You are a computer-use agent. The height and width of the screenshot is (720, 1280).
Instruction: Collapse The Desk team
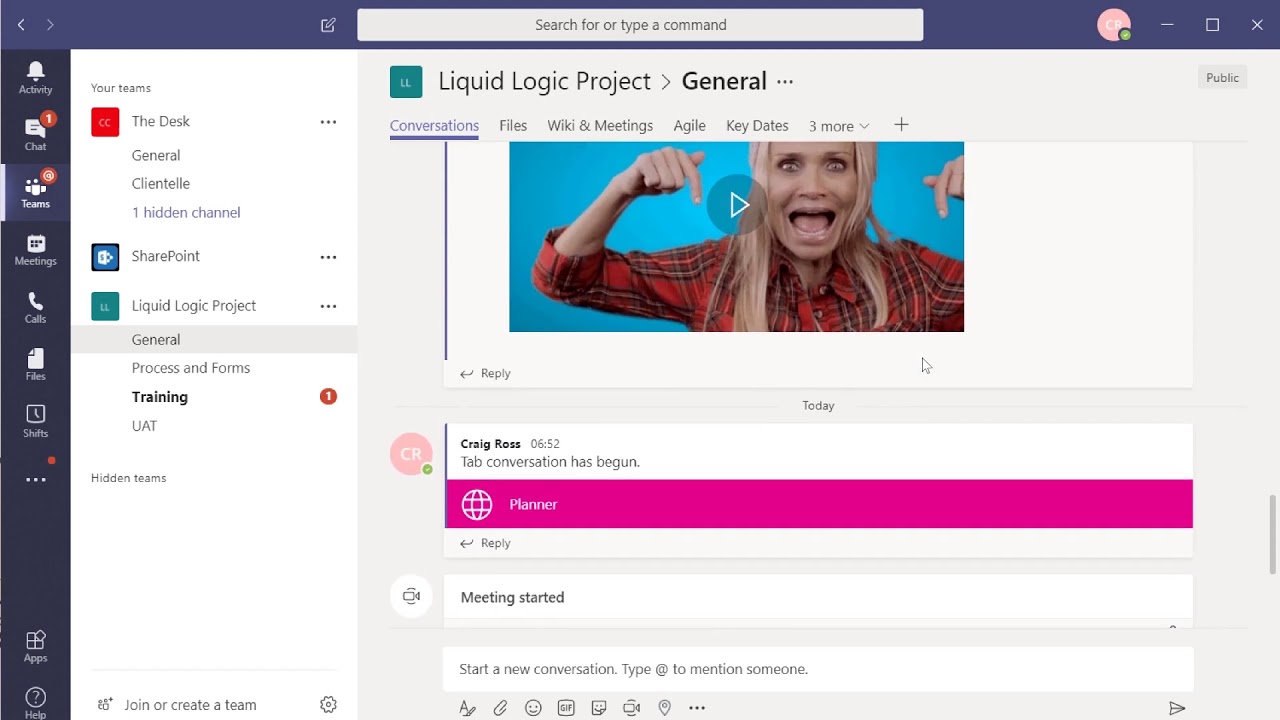coord(160,121)
